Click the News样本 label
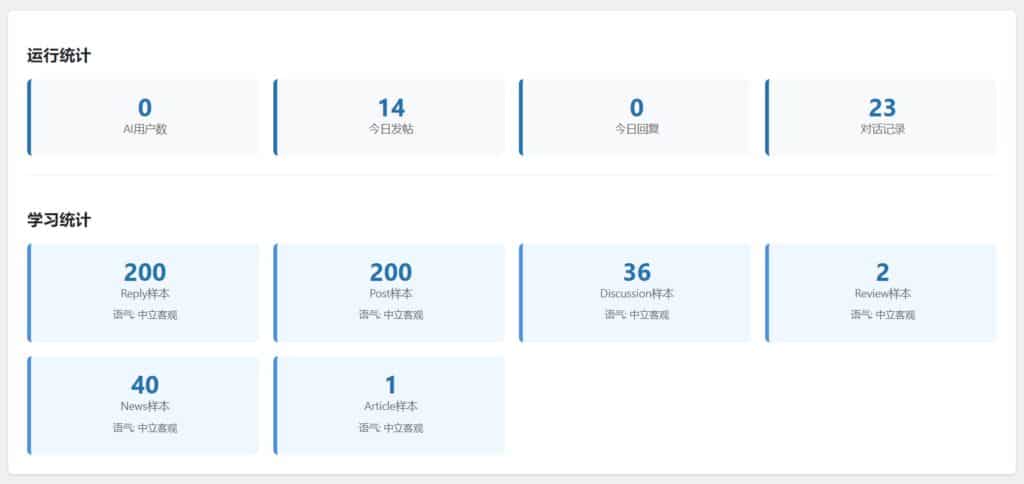 [x=145, y=406]
